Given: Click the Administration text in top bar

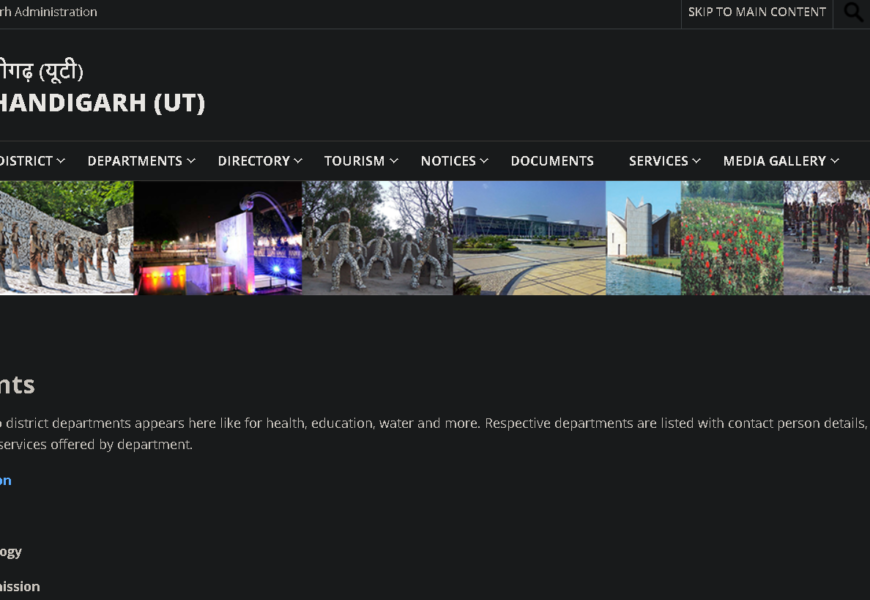Looking at the screenshot, I should [55, 12].
